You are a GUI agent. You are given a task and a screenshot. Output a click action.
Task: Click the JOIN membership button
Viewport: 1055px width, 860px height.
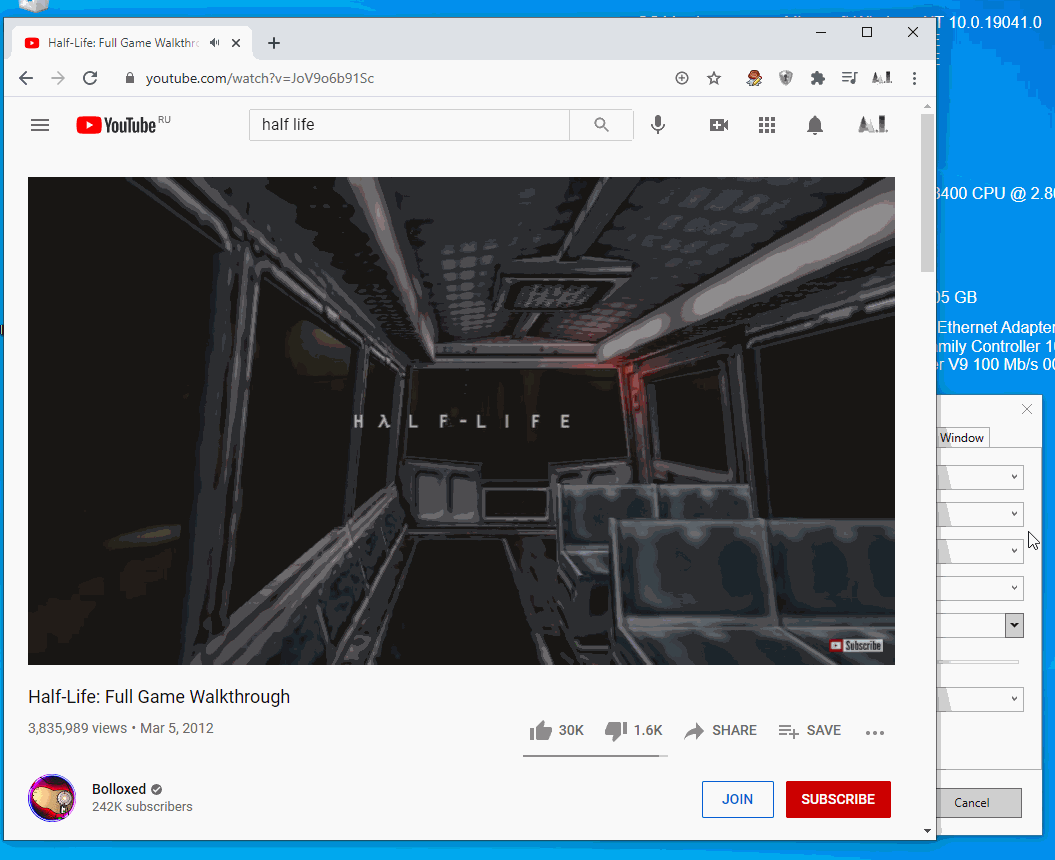click(x=737, y=799)
